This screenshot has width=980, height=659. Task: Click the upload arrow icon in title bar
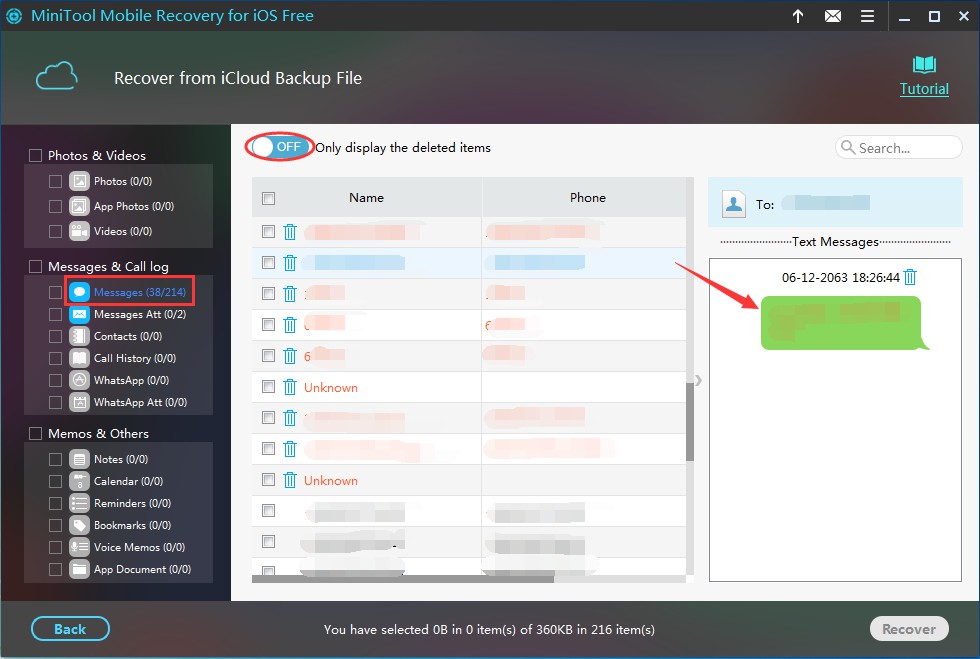click(x=798, y=16)
